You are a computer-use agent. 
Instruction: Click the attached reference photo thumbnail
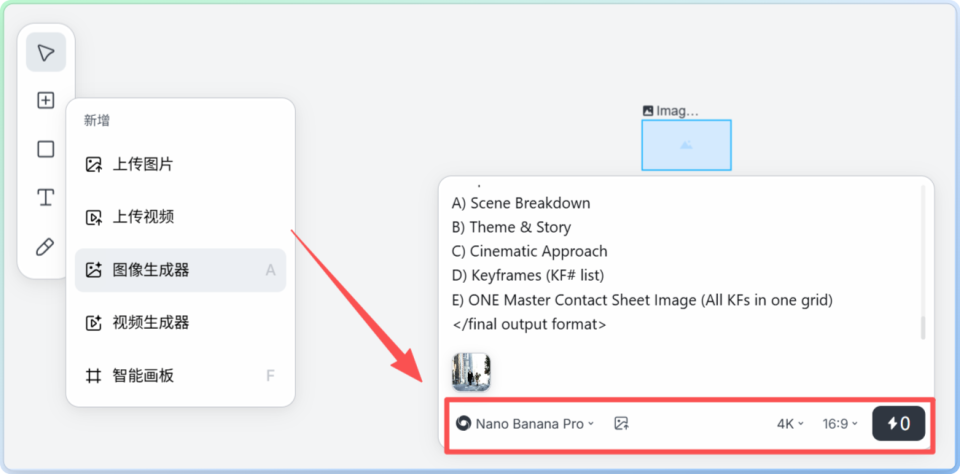click(471, 371)
